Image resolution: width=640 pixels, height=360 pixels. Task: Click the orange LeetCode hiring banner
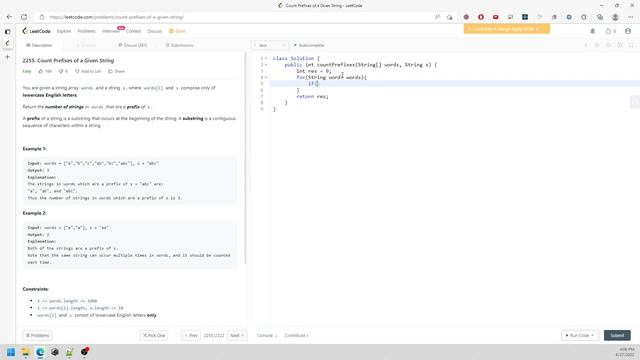click(x=507, y=29)
